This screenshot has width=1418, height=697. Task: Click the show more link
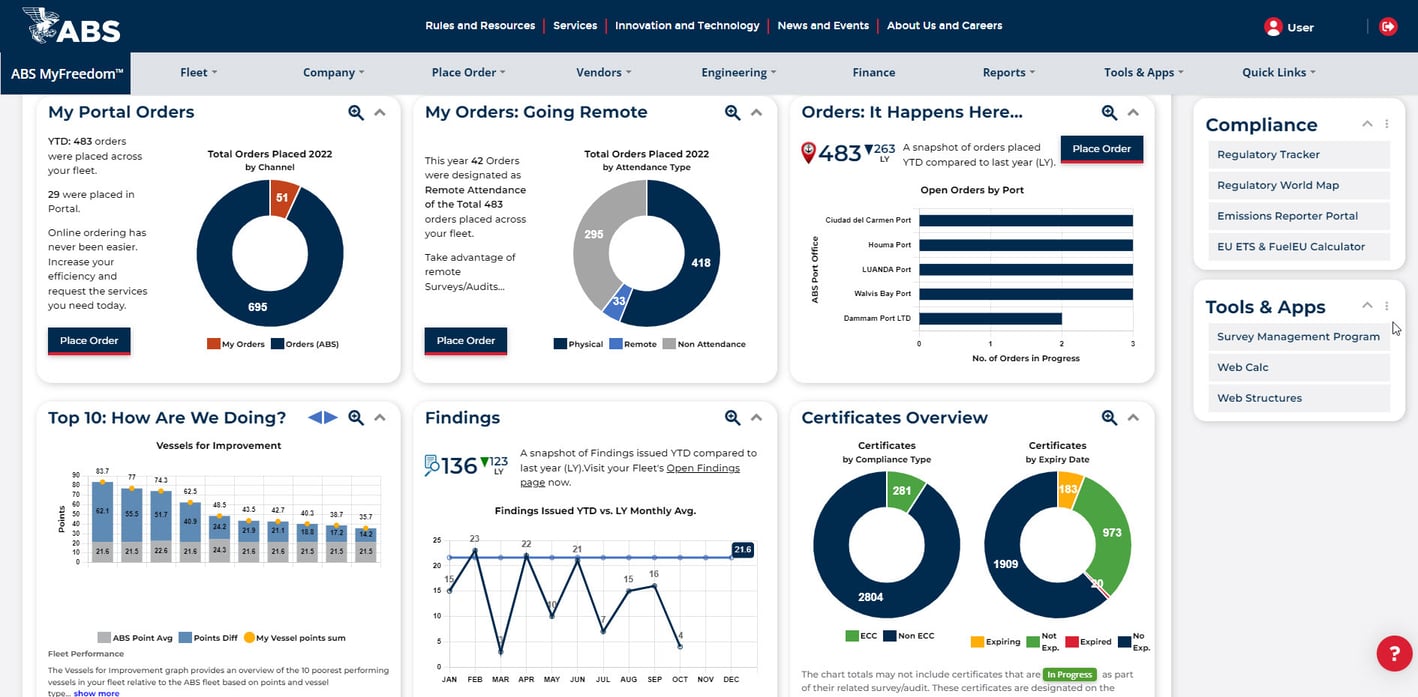(x=96, y=692)
